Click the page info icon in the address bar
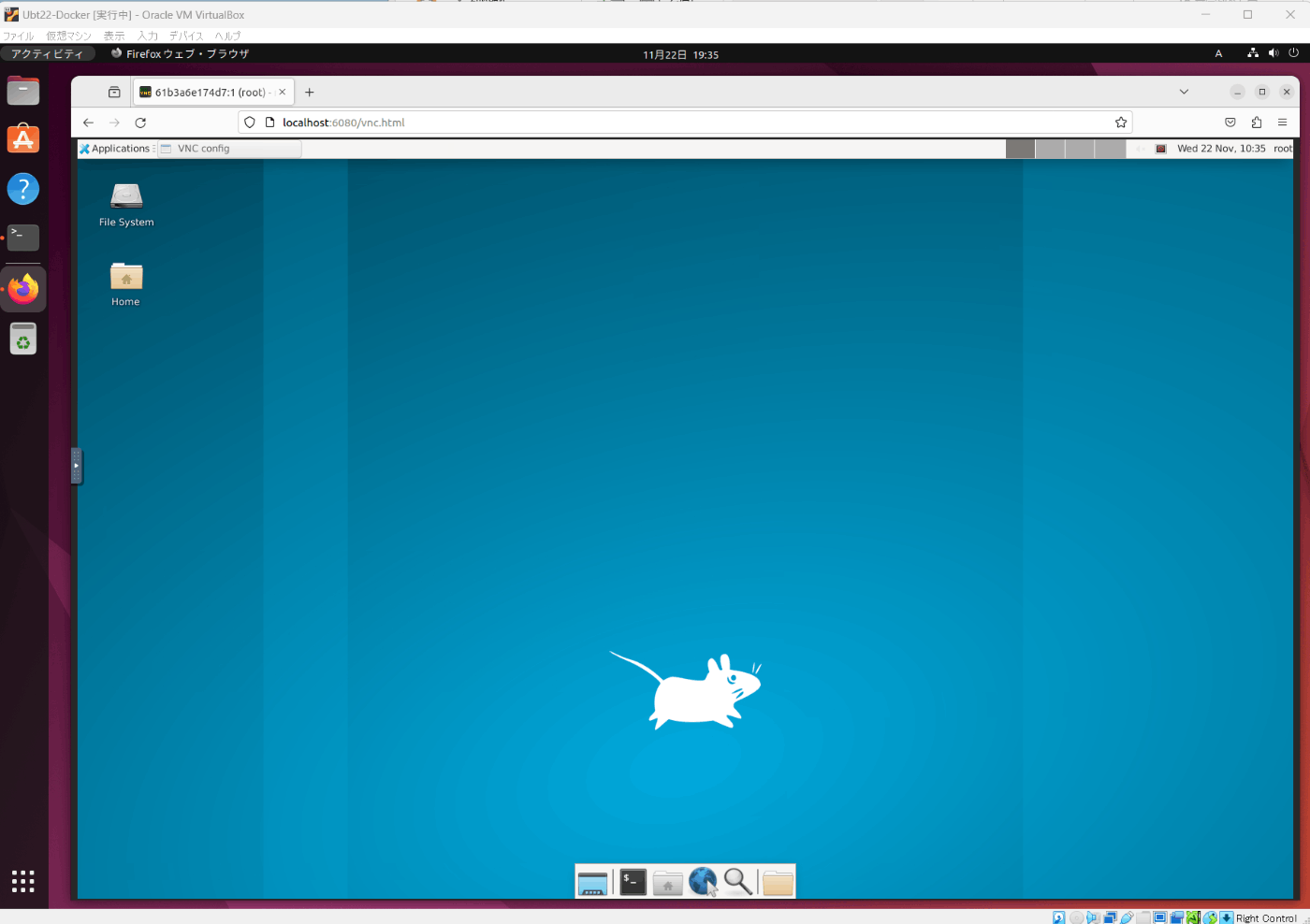This screenshot has height=924, width=1310. [x=269, y=123]
